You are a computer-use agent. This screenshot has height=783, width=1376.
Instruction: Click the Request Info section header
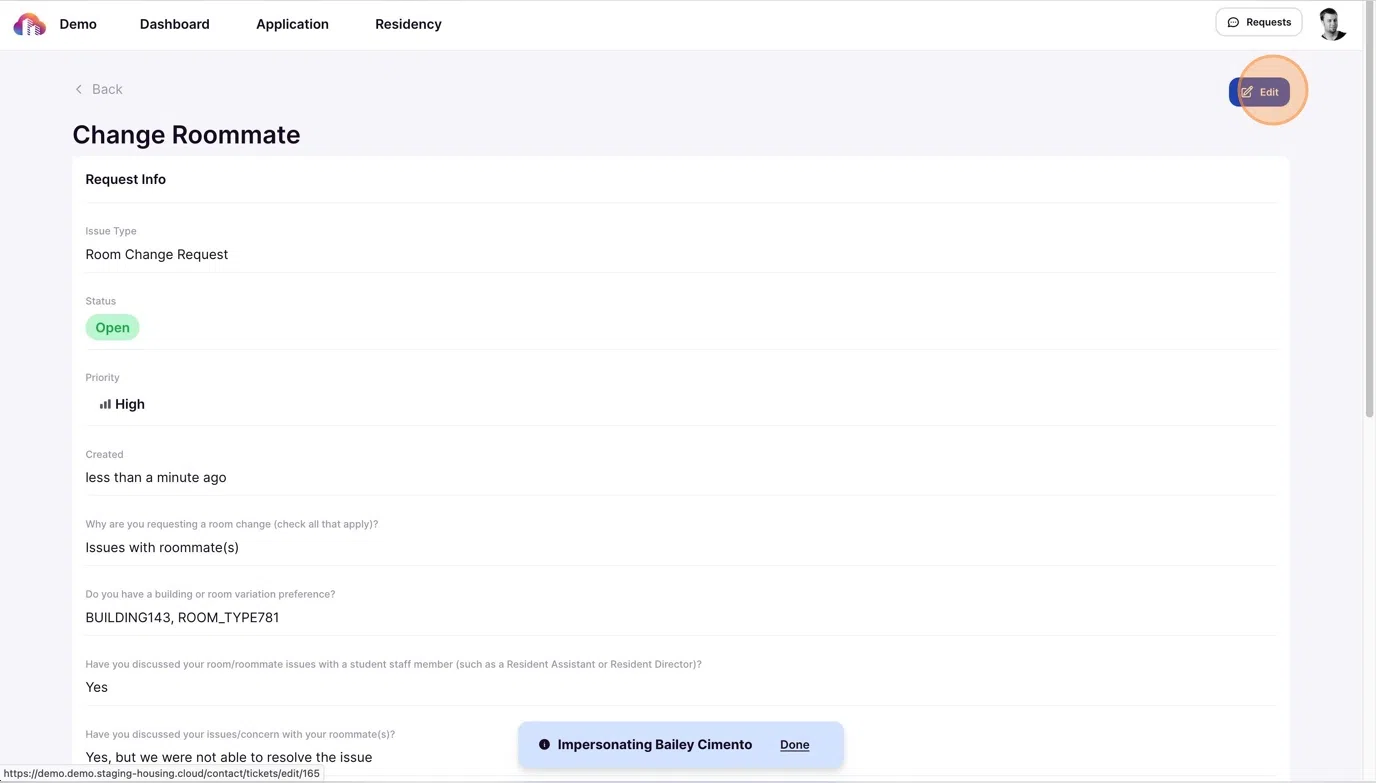click(126, 180)
